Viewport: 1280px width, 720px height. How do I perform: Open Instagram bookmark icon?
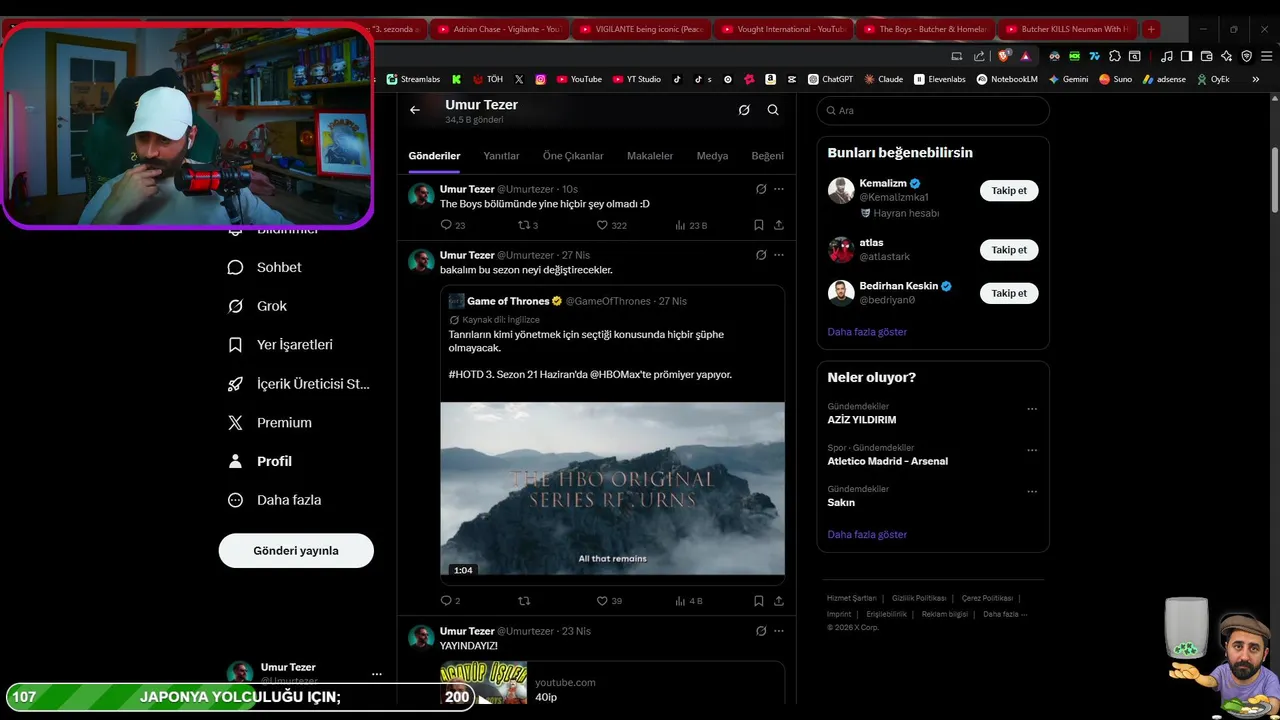[541, 79]
